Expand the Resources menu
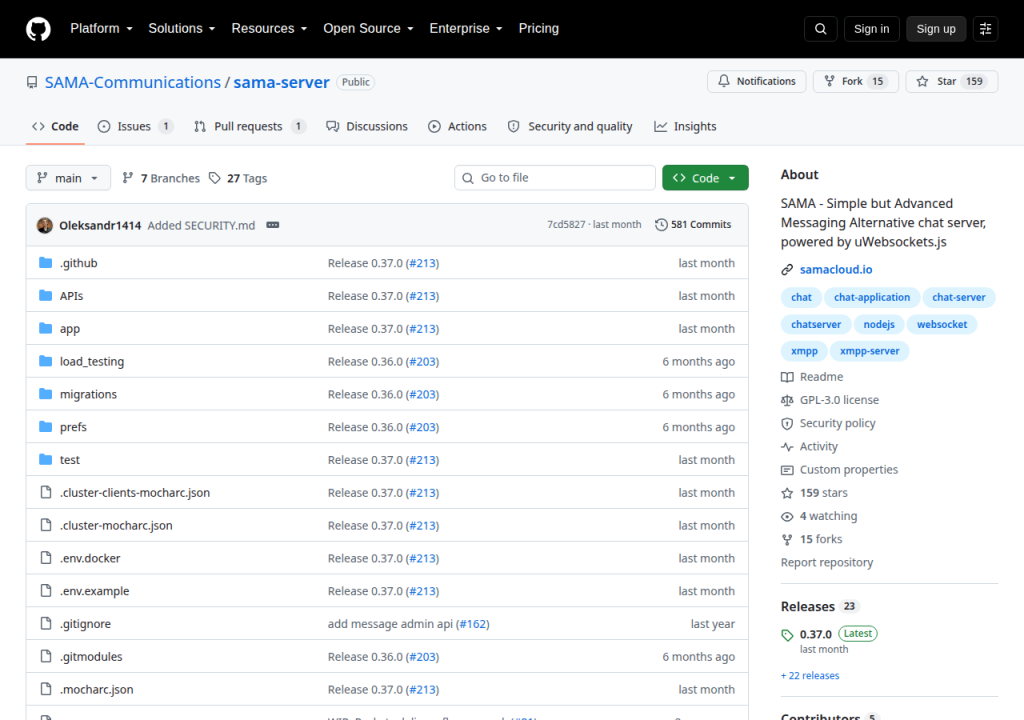The image size is (1024, 720). (x=269, y=29)
